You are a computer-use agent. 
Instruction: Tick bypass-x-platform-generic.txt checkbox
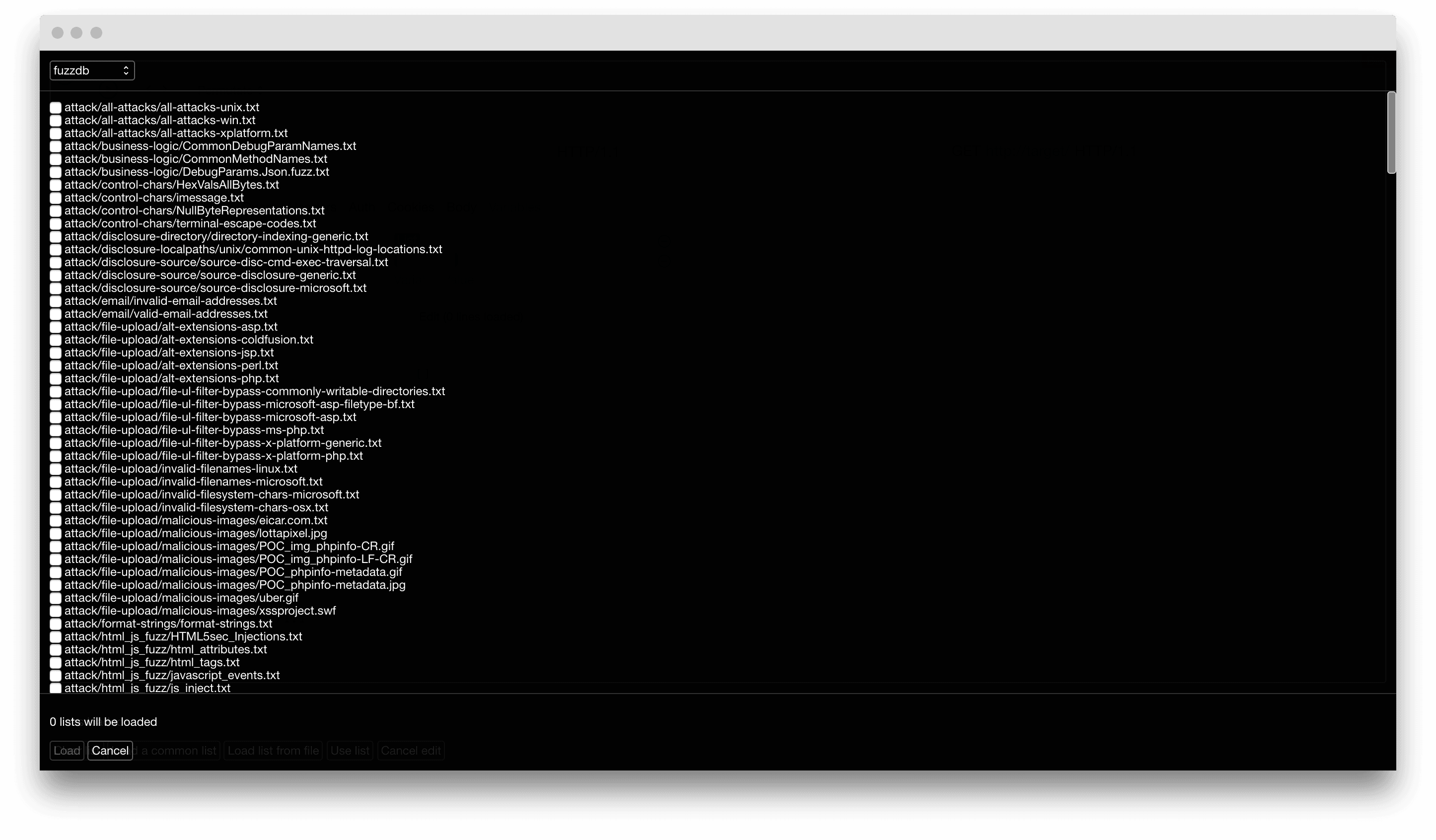tap(55, 443)
